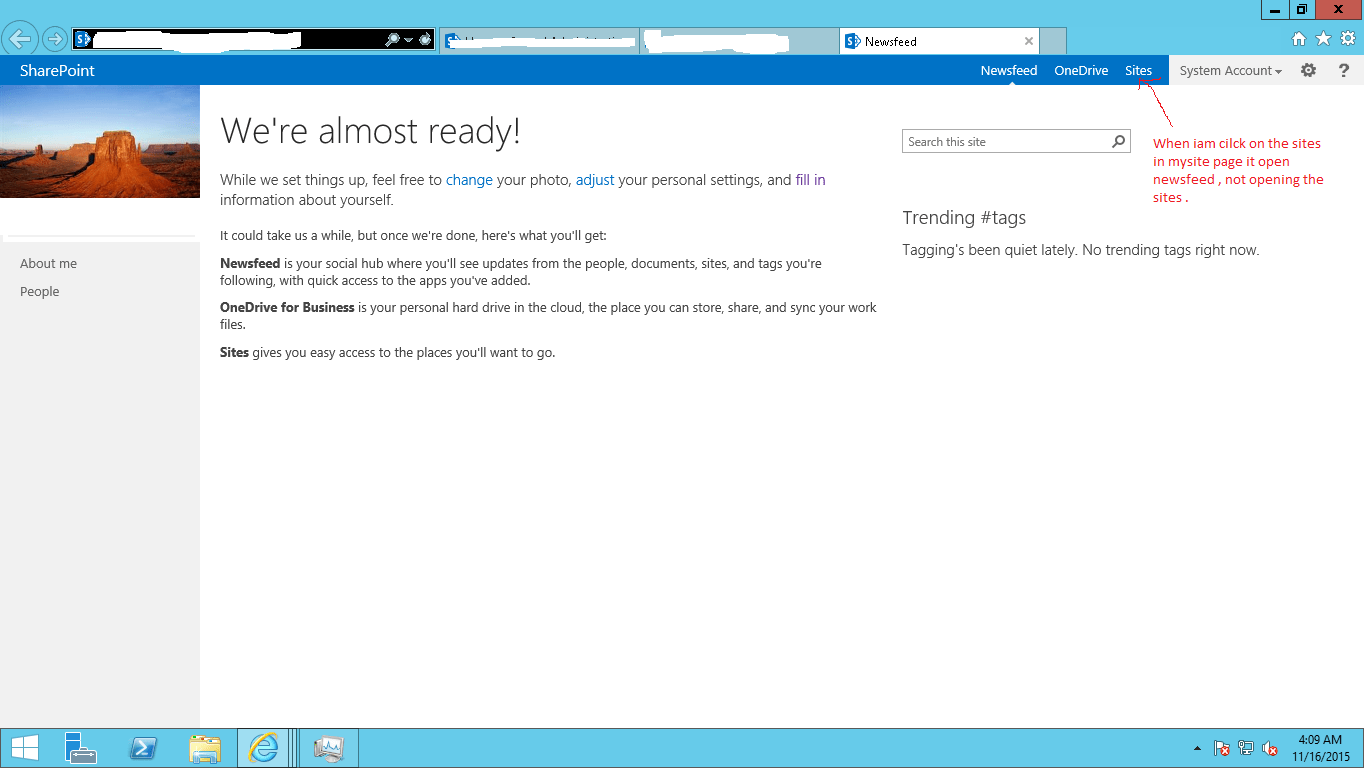Click the desert profile banner image
This screenshot has height=768, width=1364.
coord(100,141)
